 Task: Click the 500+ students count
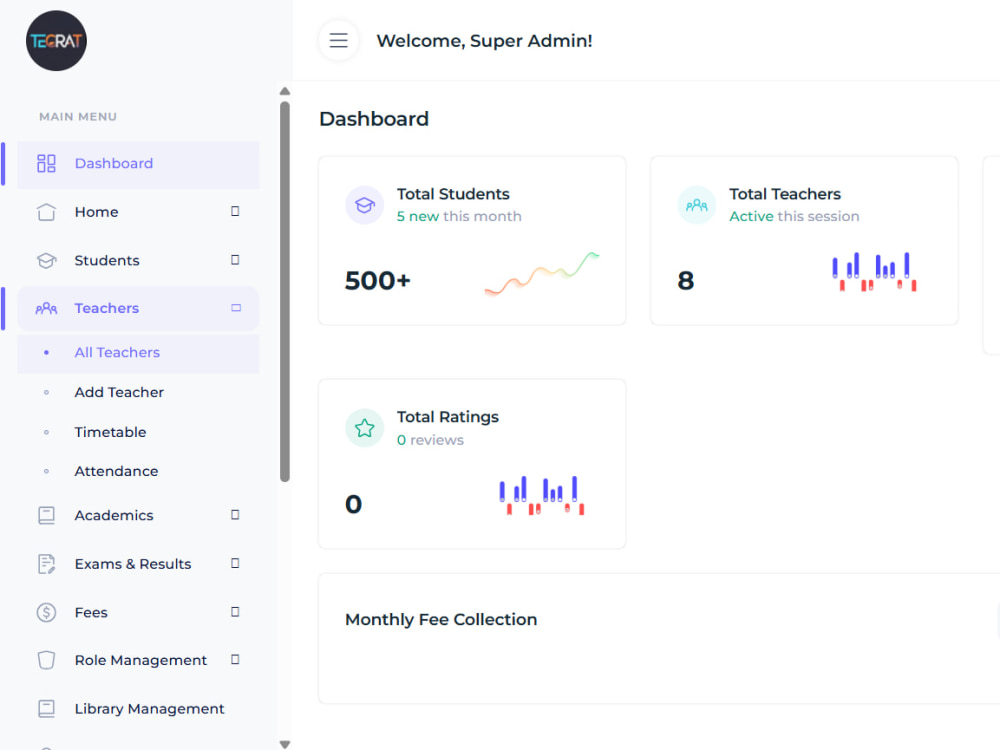(378, 281)
